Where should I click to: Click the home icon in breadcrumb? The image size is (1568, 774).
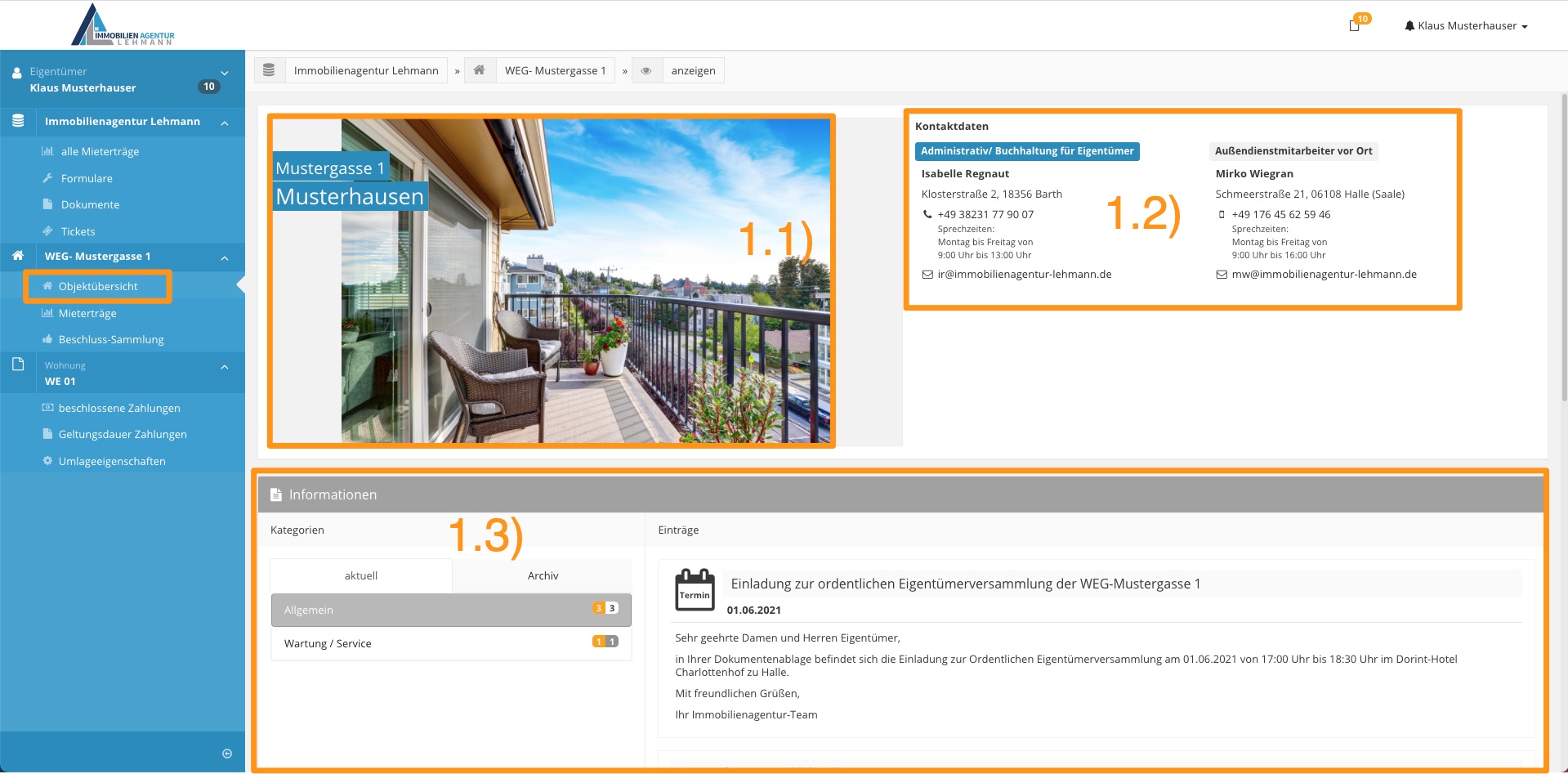click(480, 70)
